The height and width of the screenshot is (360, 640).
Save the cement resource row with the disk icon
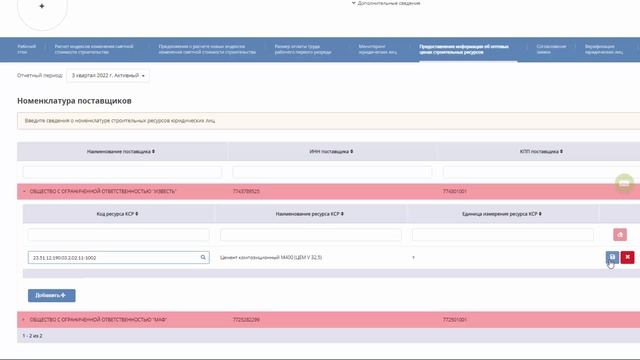click(x=612, y=257)
